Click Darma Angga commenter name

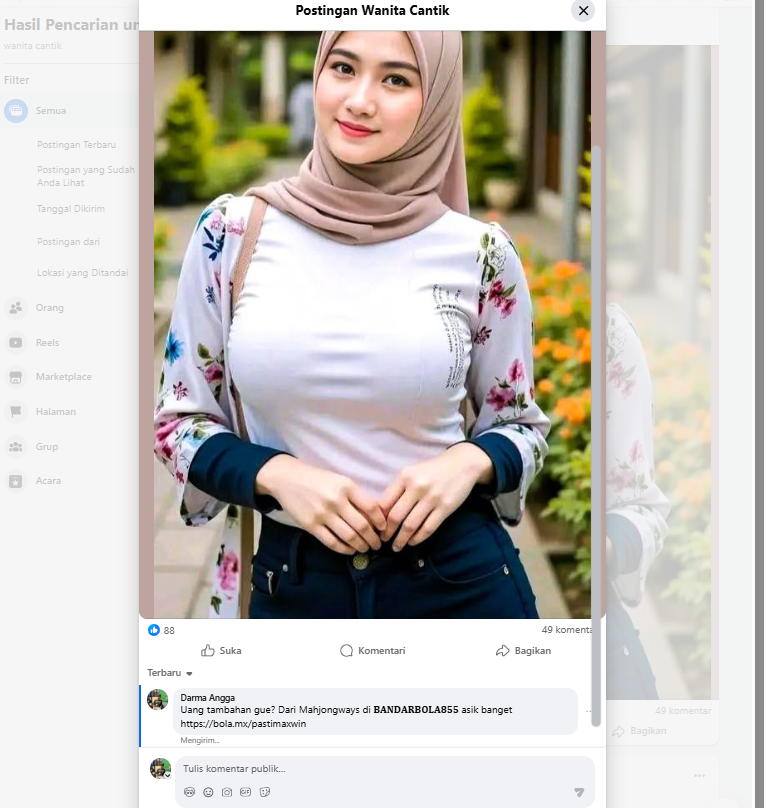pyautogui.click(x=207, y=697)
